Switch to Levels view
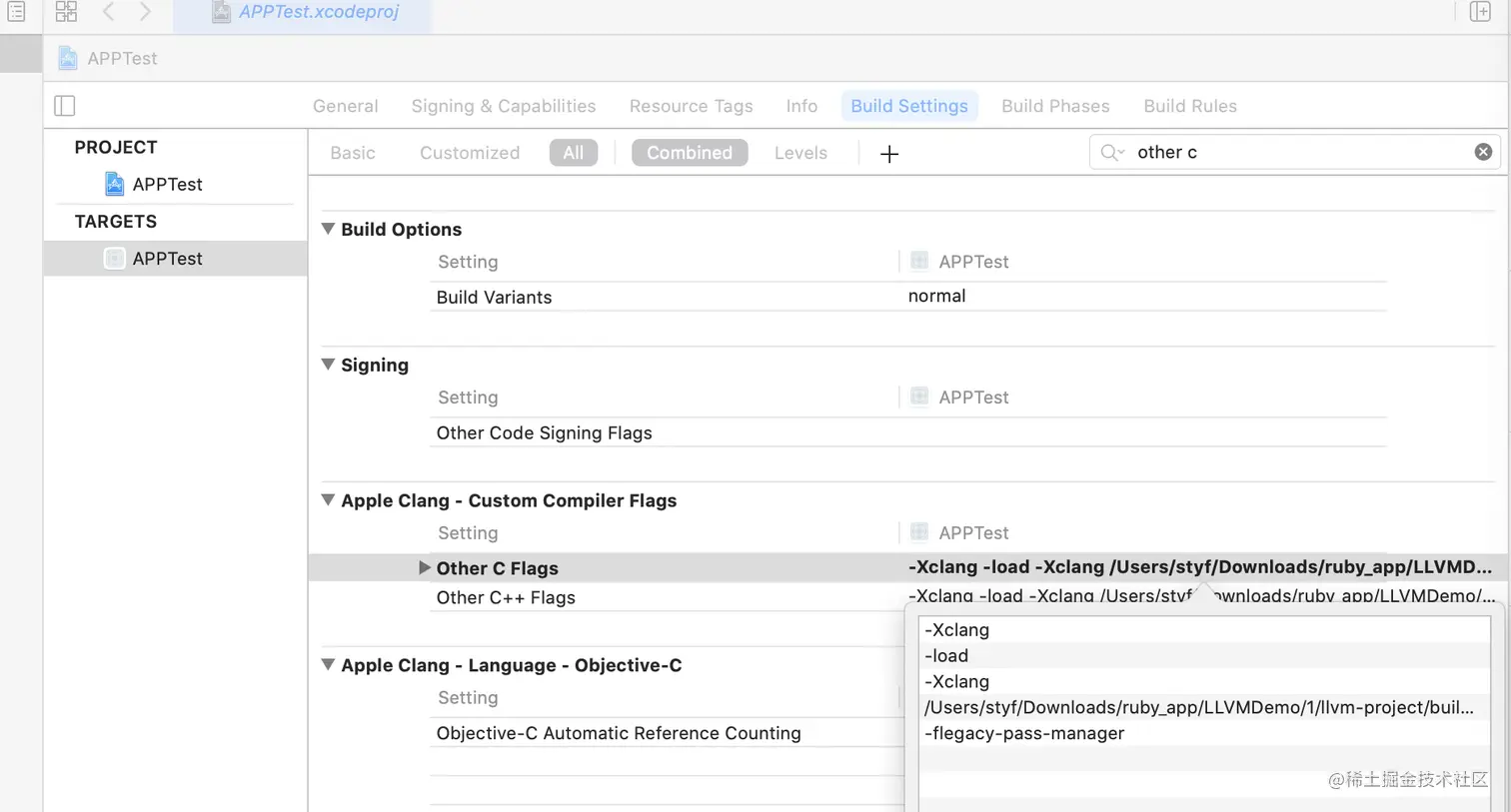 tap(800, 153)
